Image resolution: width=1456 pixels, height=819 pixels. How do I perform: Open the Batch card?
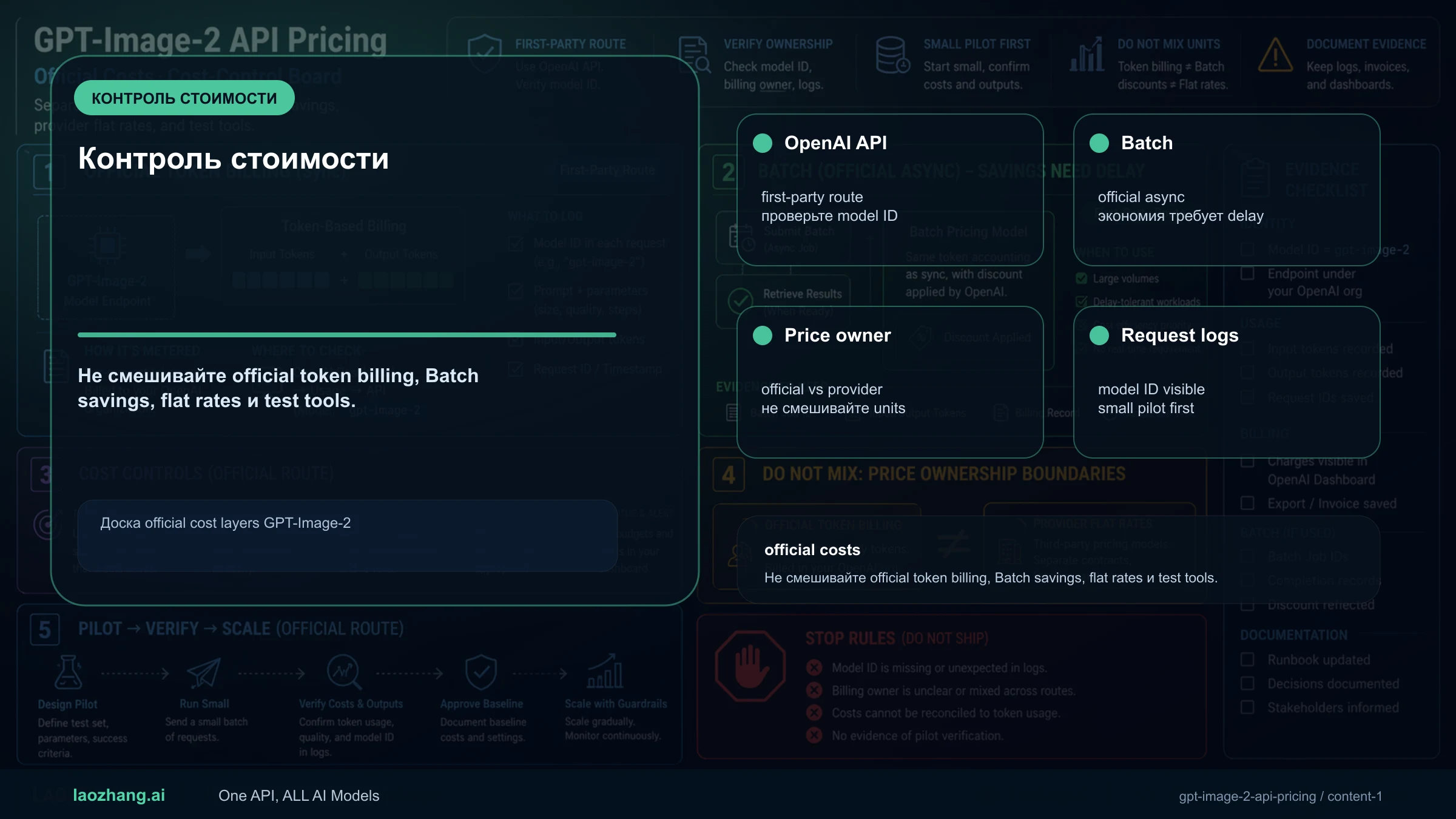click(1227, 190)
